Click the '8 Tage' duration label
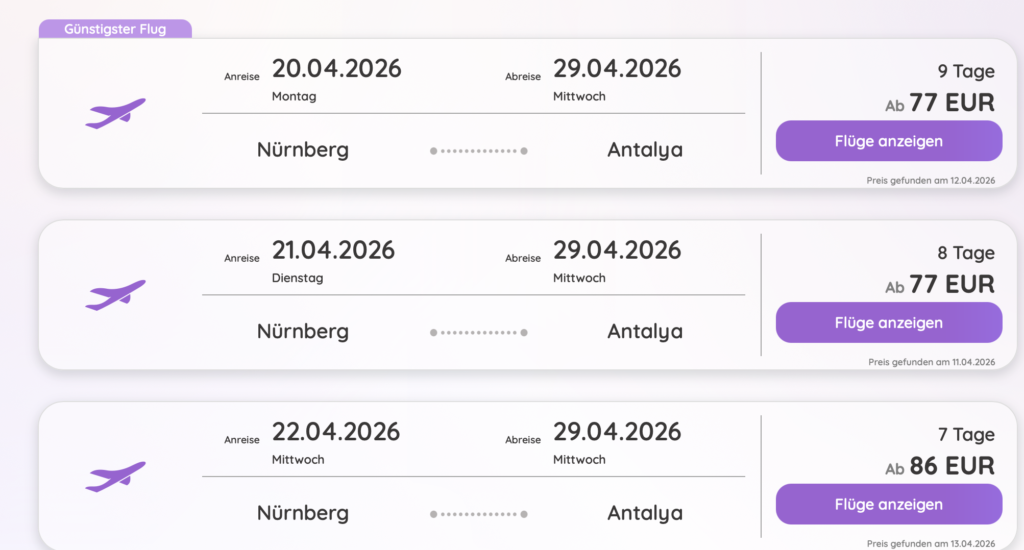This screenshot has width=1024, height=550. point(966,253)
